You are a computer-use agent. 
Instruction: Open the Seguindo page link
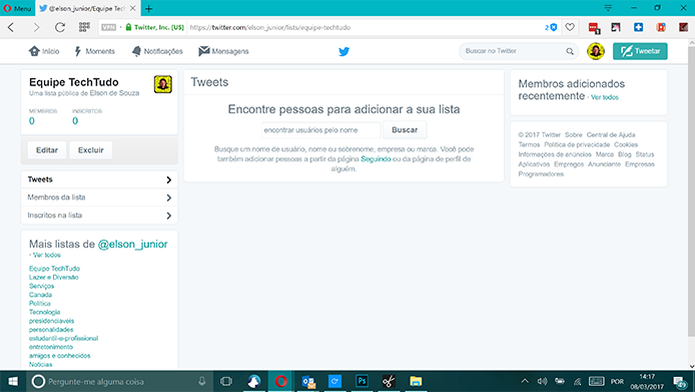(x=376, y=159)
